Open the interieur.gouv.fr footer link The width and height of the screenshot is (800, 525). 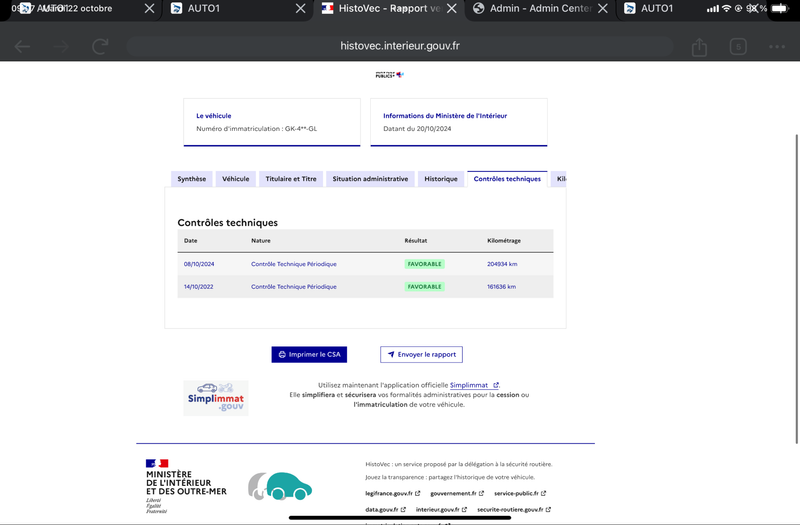441,510
